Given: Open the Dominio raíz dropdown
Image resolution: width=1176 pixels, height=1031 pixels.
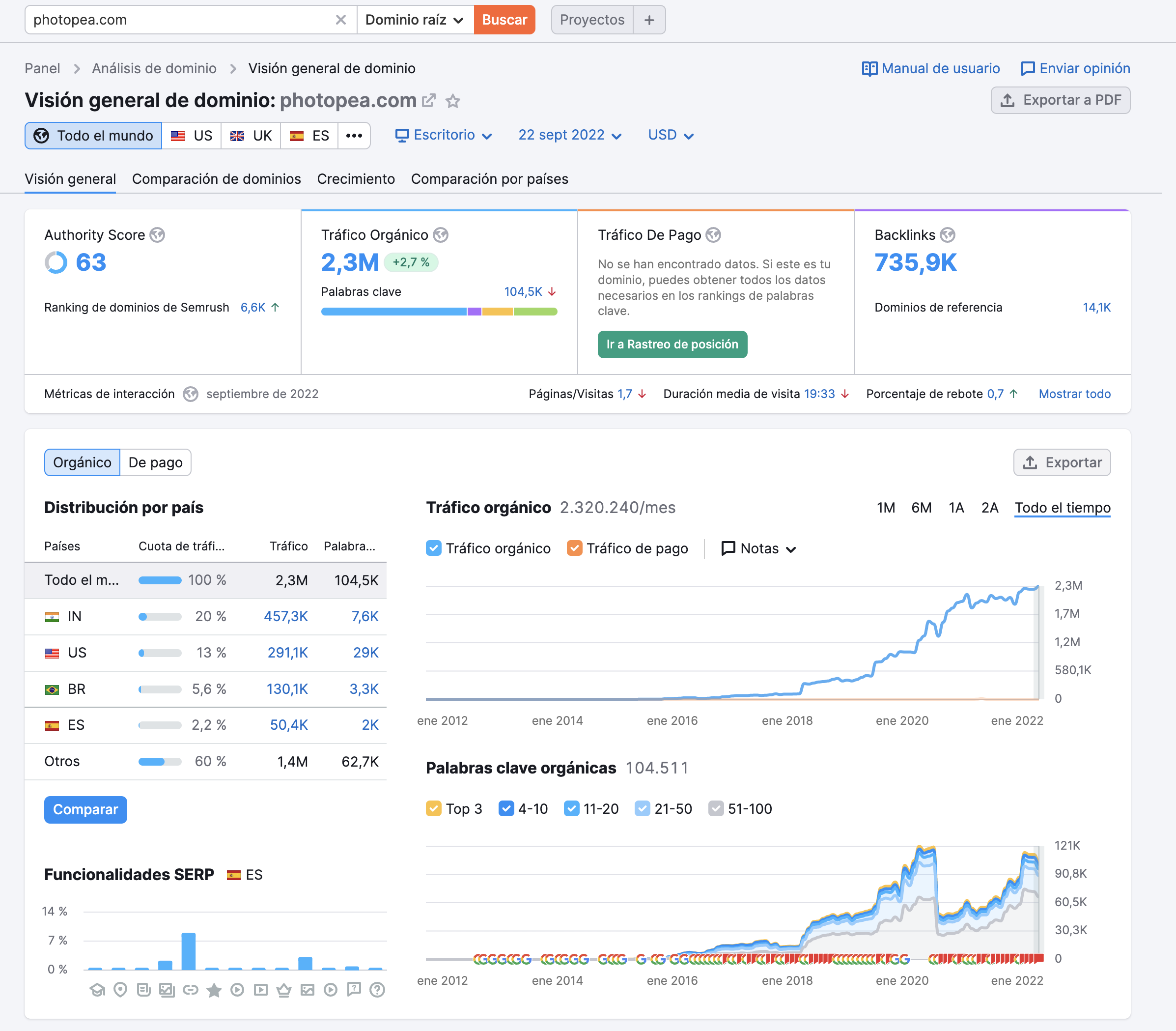Looking at the screenshot, I should pyautogui.click(x=415, y=20).
